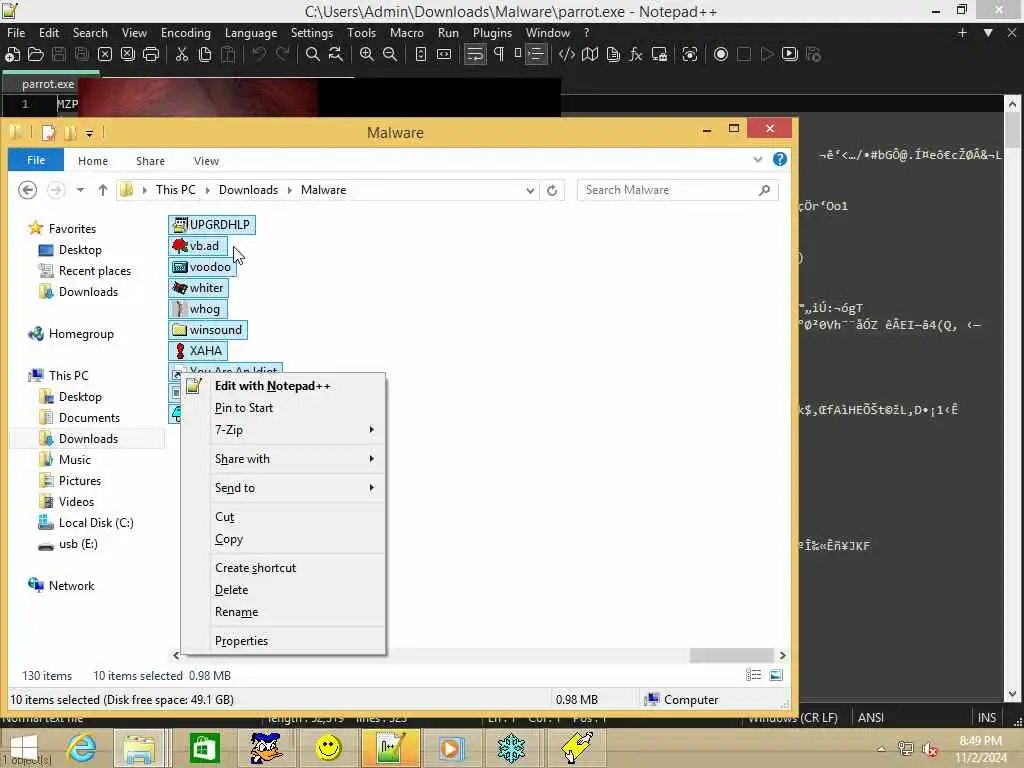Open Explorer Help question icon

(779, 159)
